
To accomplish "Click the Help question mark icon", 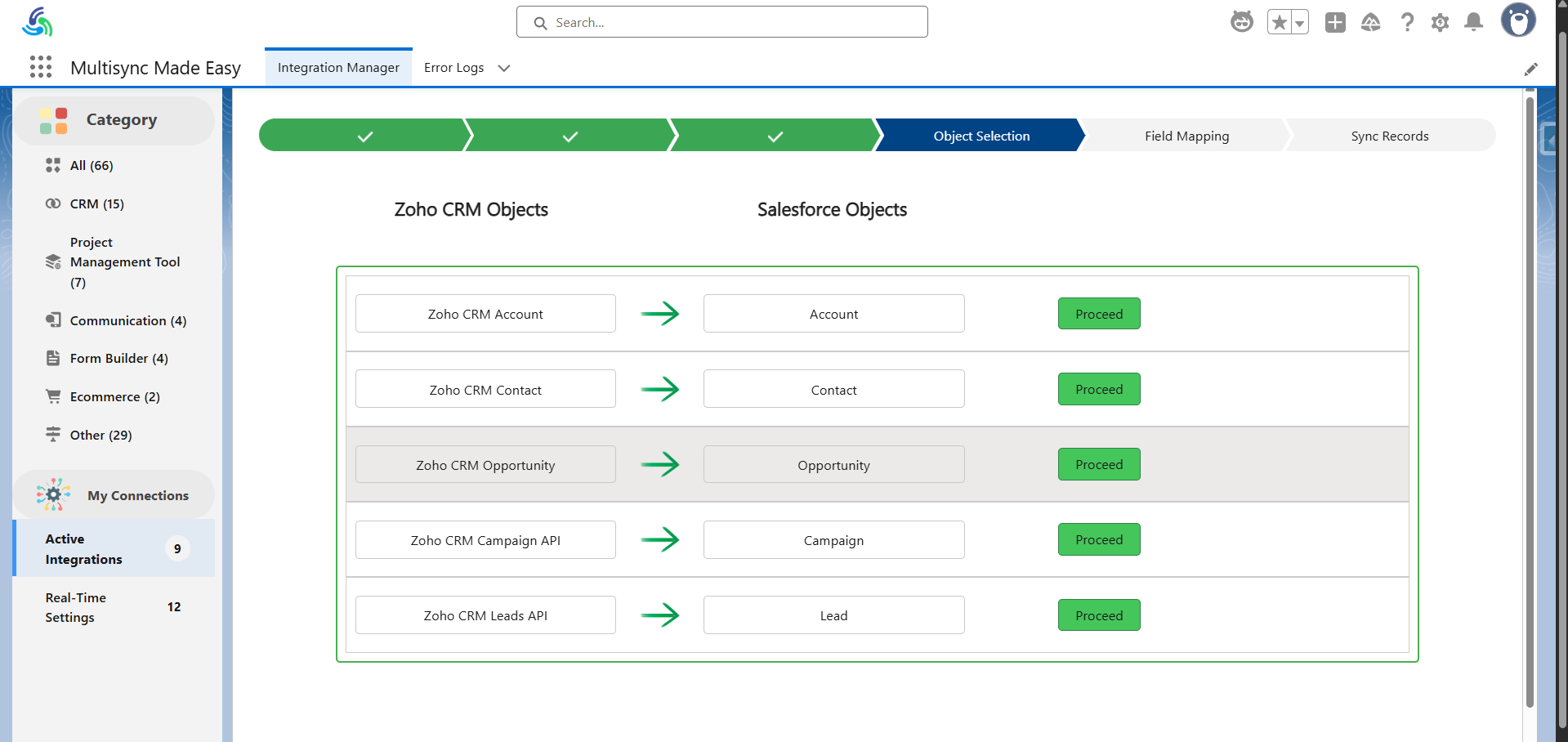I will coord(1406,22).
